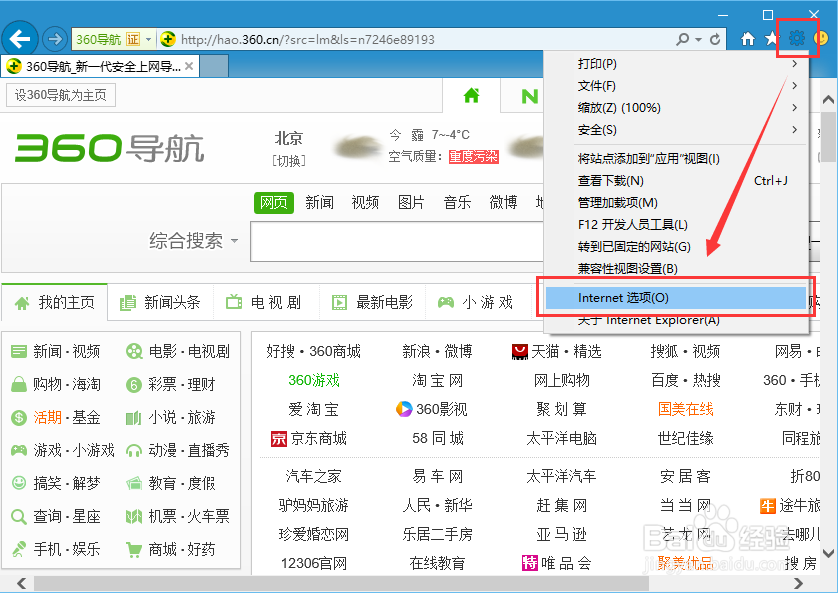Click the green N icon tab
This screenshot has width=838, height=593.
point(529,96)
